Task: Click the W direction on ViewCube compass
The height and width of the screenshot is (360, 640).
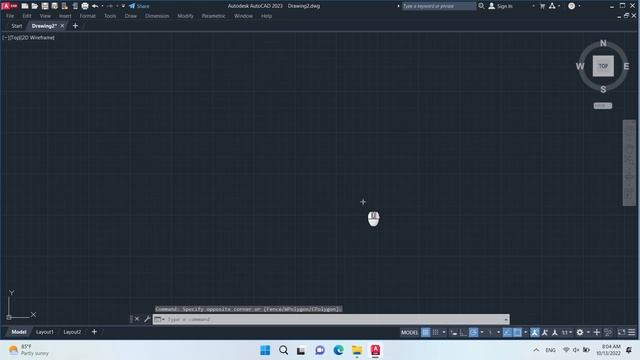Action: tap(580, 66)
